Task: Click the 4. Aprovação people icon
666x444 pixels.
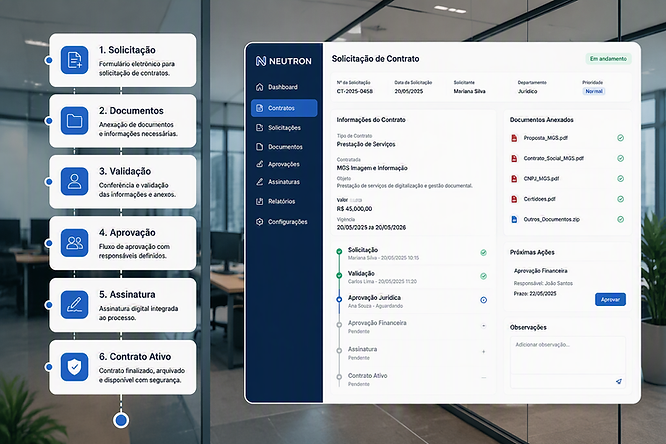Action: (74, 243)
